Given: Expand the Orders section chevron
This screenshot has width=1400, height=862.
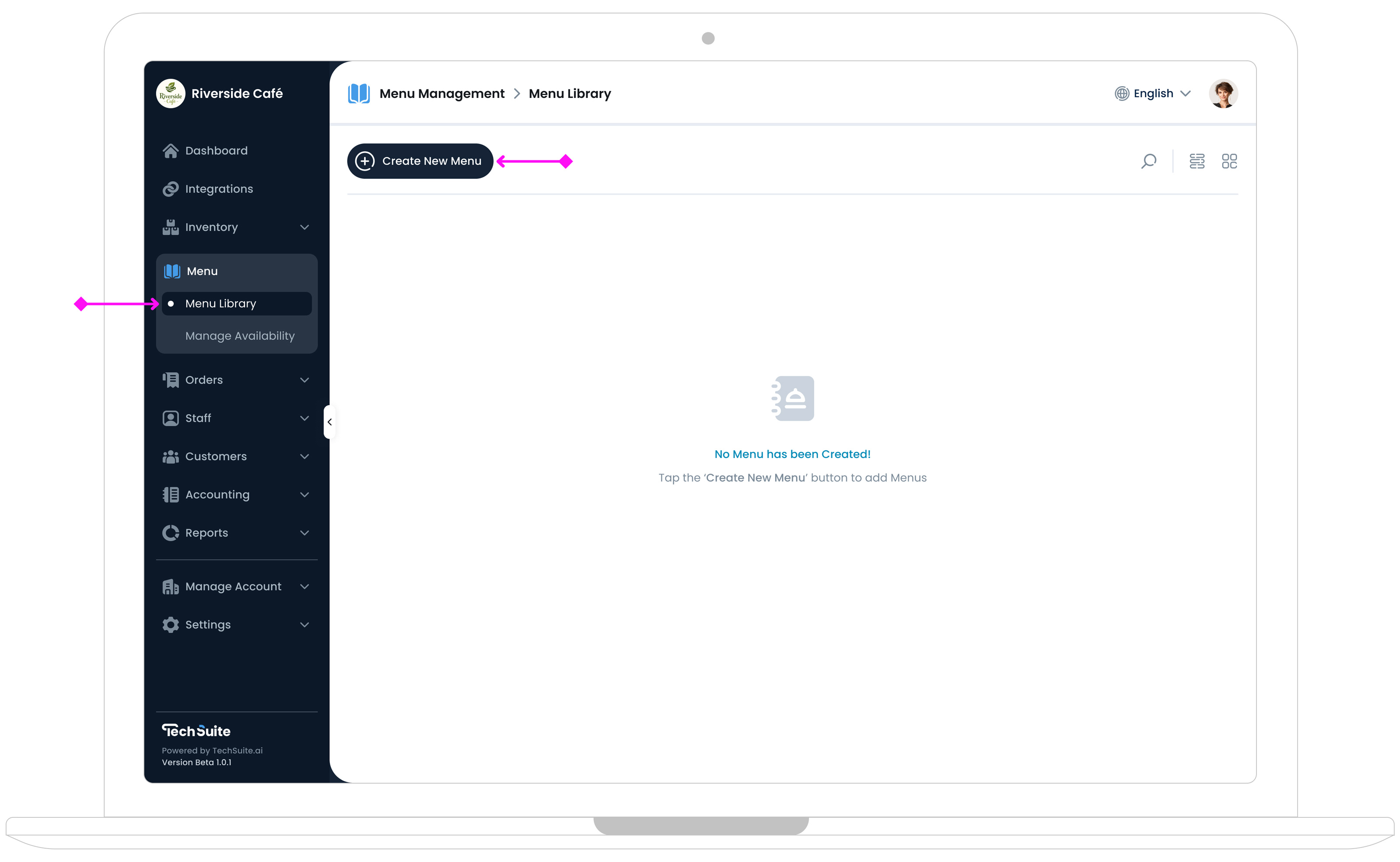Looking at the screenshot, I should coord(304,380).
